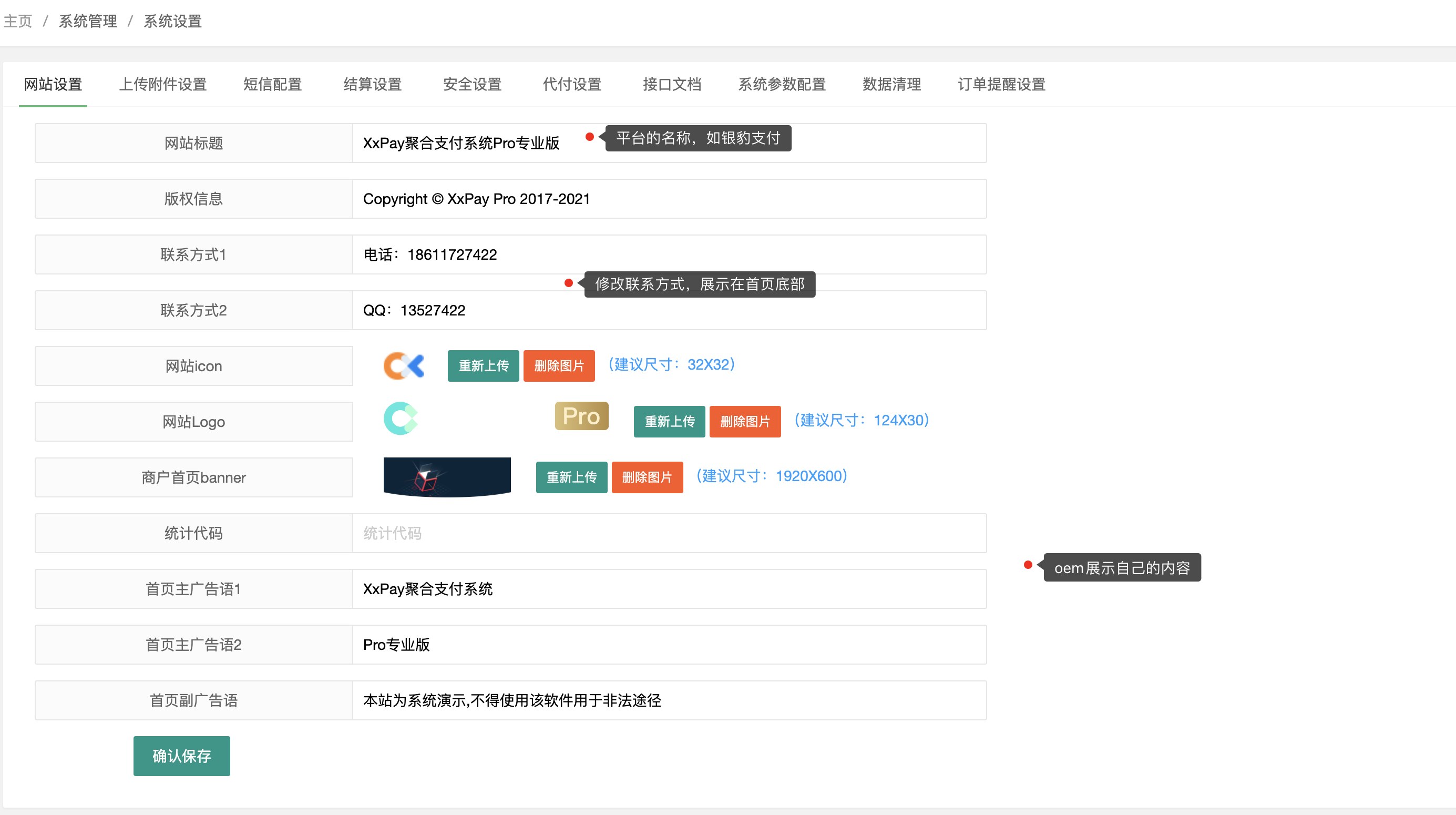Go to the 安全设置 tab
This screenshot has width=1456, height=815.
coord(472,84)
